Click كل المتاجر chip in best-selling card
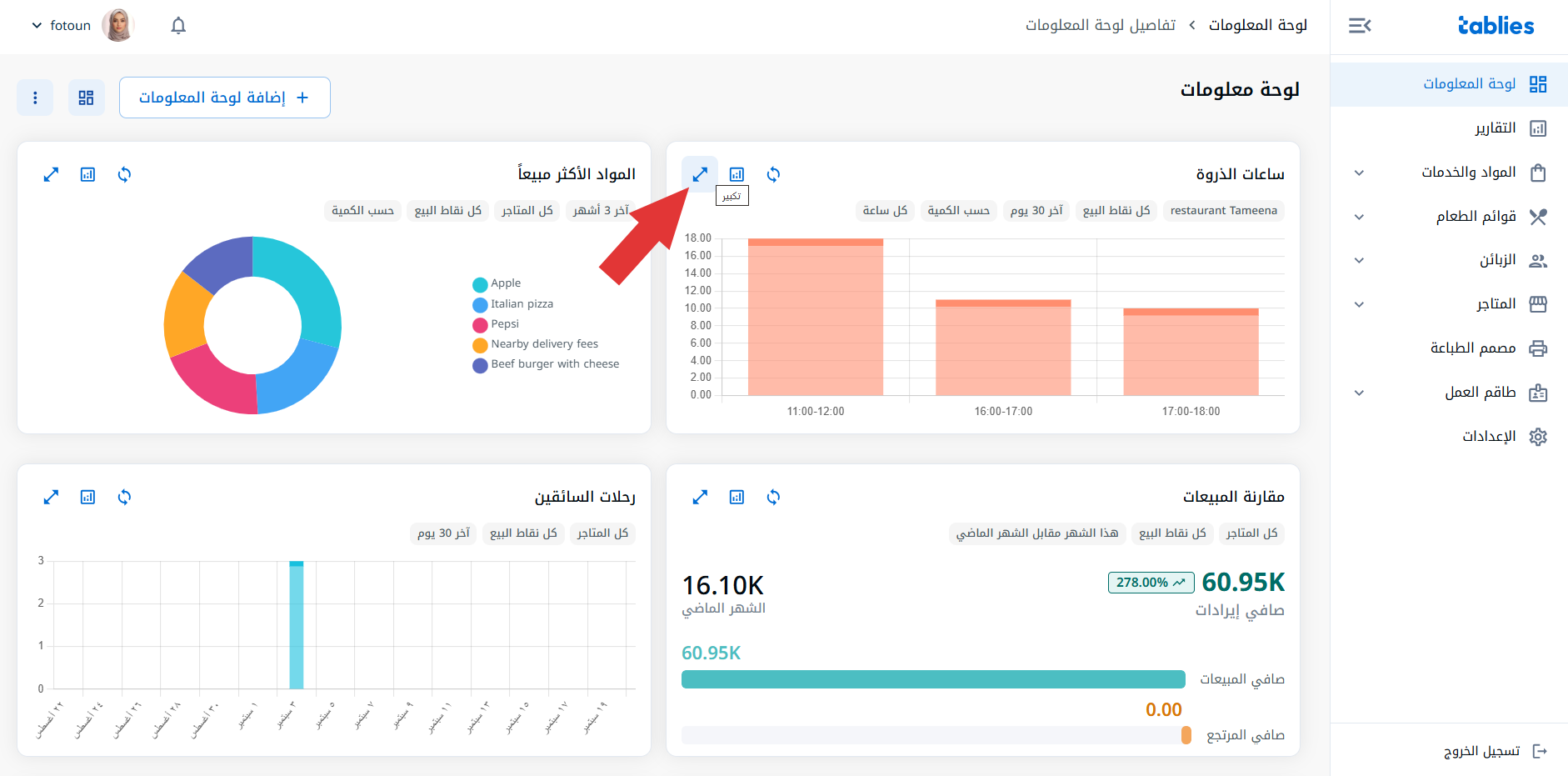This screenshot has width=1568, height=776. [527, 211]
